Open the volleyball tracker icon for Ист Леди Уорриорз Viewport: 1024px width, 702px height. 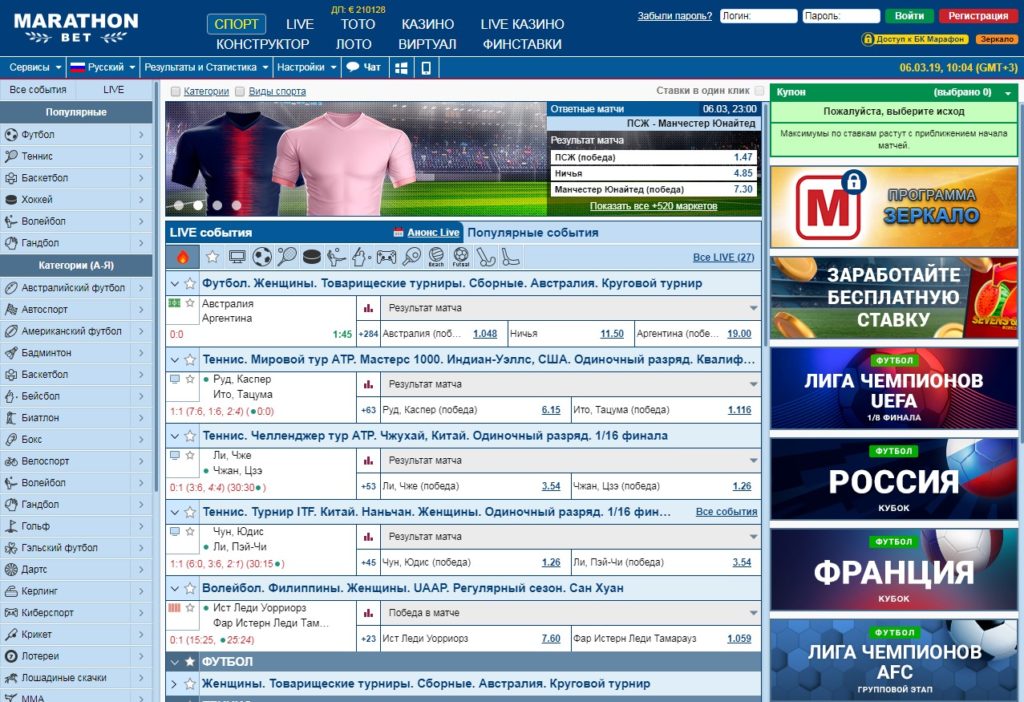[174, 608]
